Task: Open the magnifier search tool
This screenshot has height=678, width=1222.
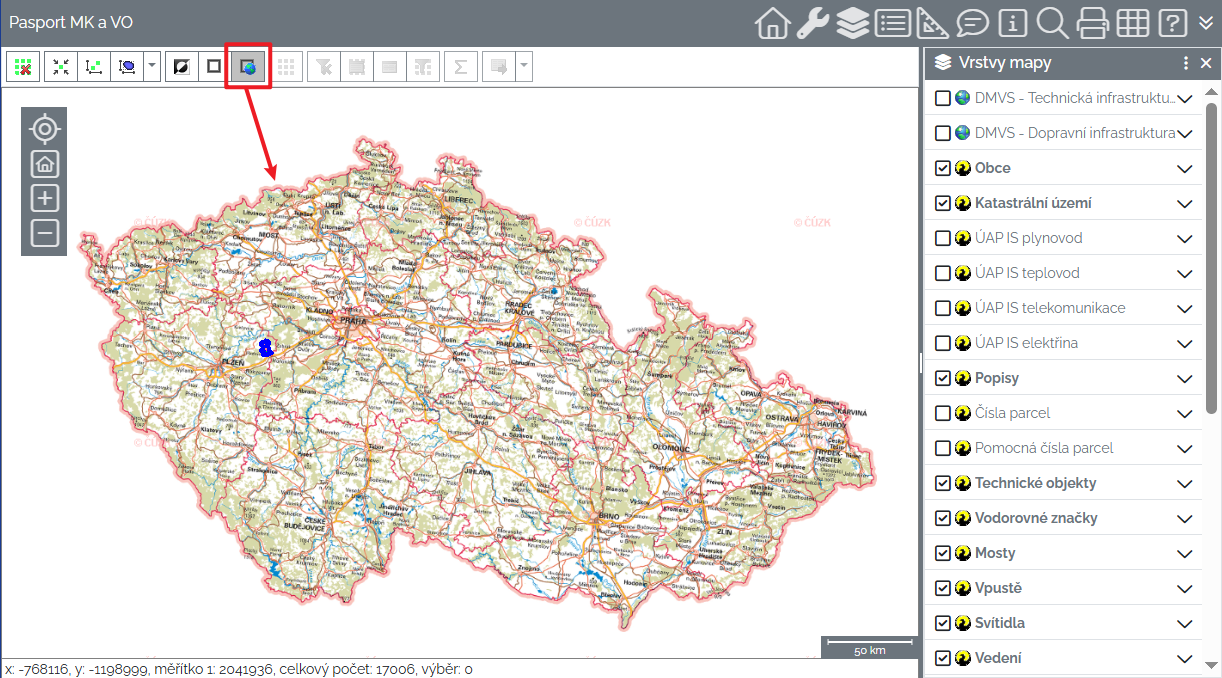Action: [1052, 23]
